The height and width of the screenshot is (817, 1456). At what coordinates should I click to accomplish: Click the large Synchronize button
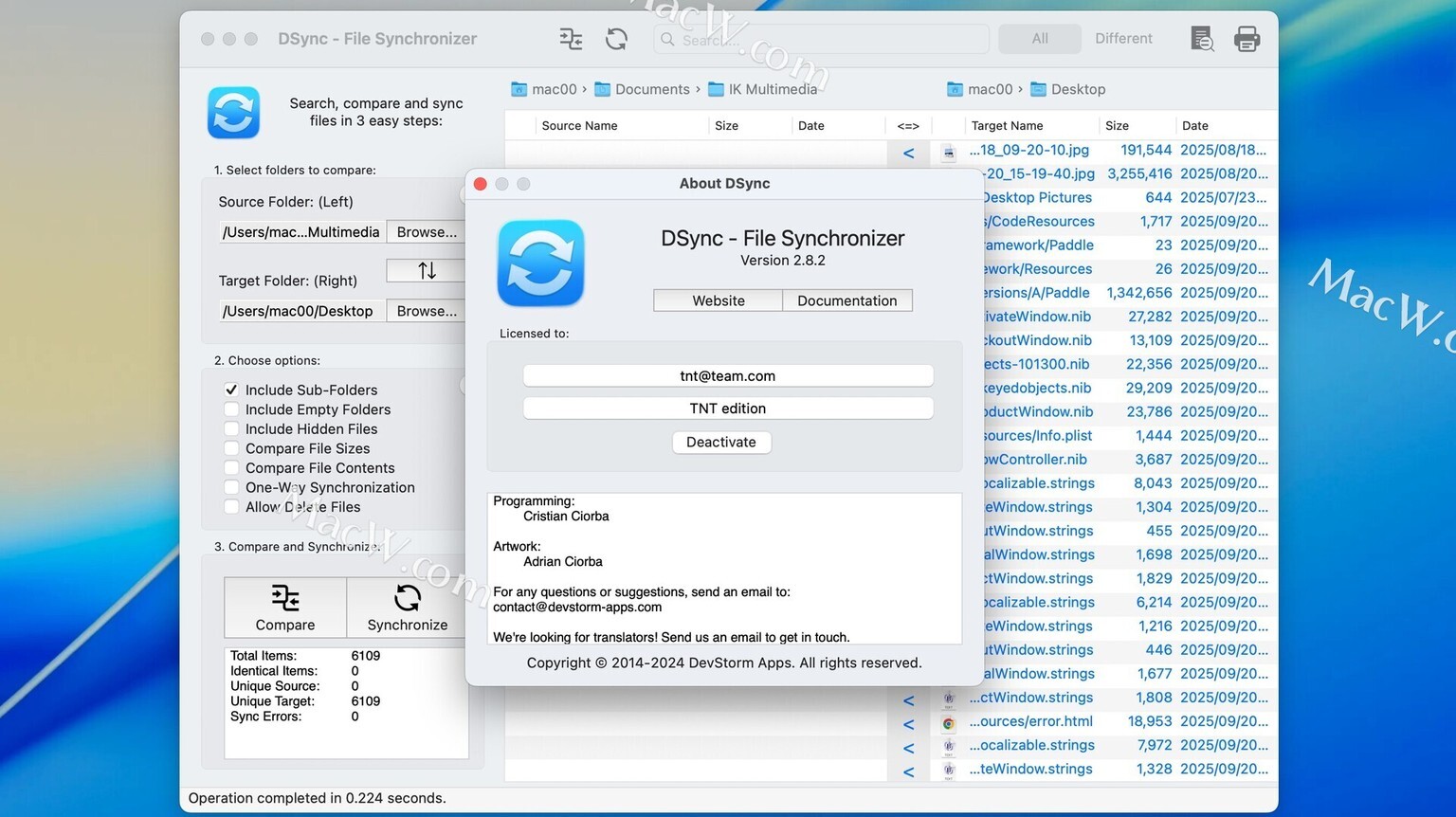click(407, 608)
